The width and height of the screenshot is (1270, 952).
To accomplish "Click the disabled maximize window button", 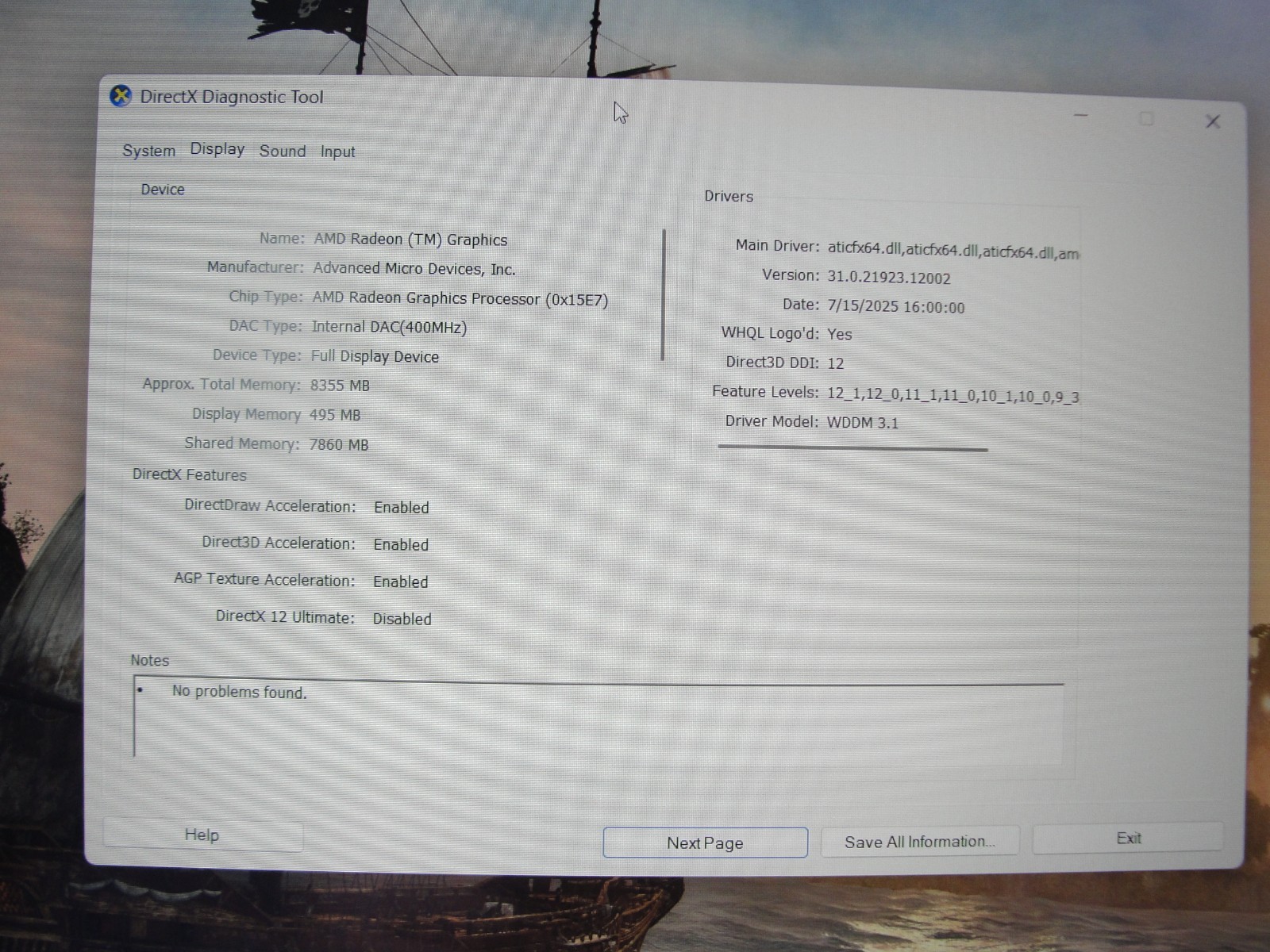I will (1146, 119).
